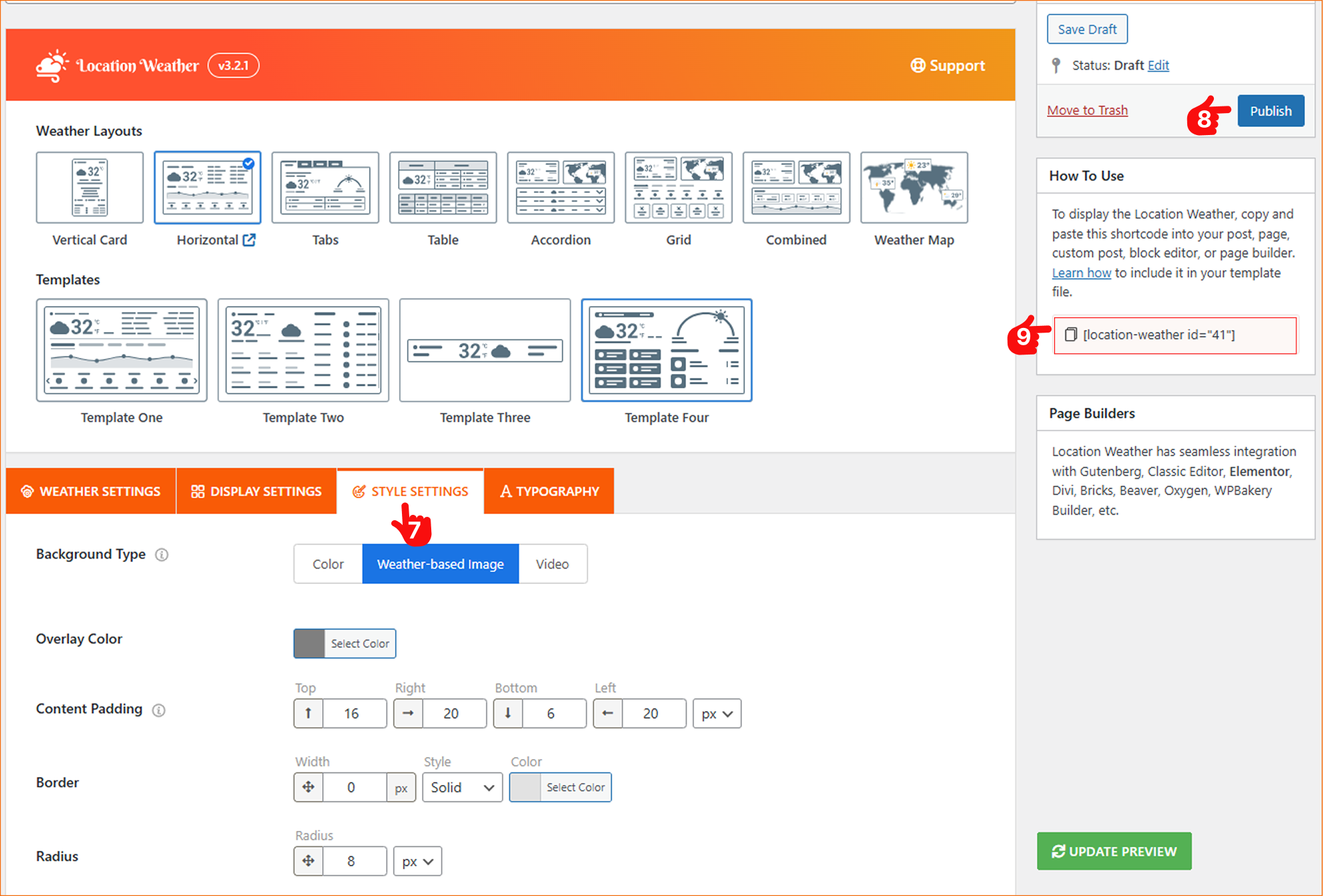Image resolution: width=1323 pixels, height=896 pixels.
Task: Open Content Padding px unit dropdown
Action: (717, 713)
